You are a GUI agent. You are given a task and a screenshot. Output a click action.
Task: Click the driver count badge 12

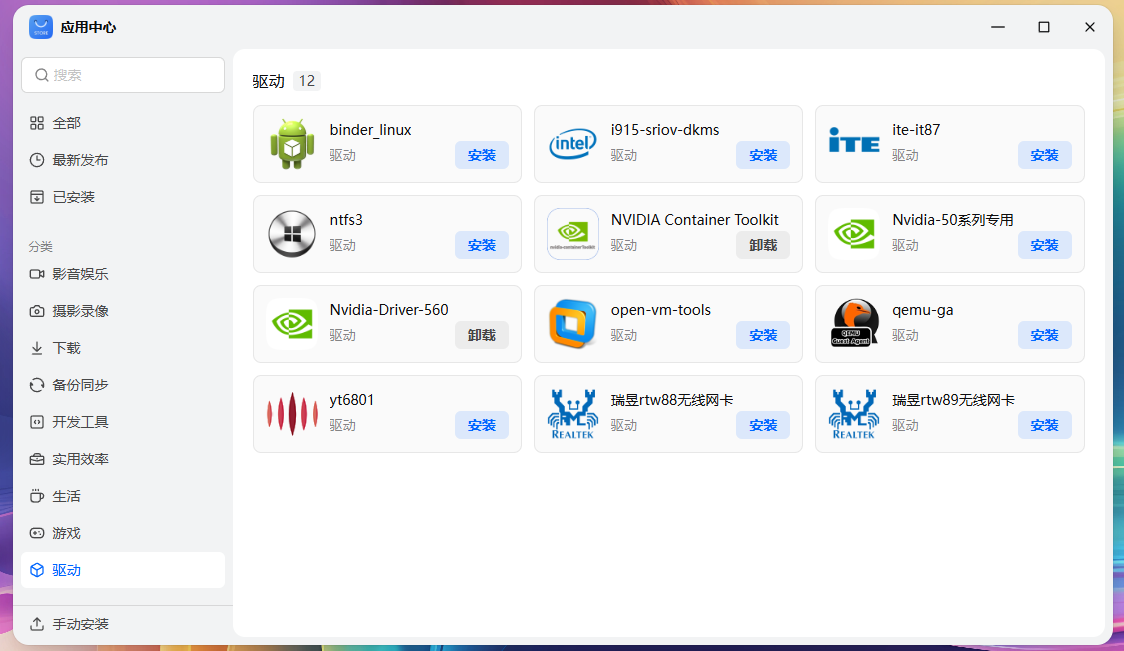[307, 81]
